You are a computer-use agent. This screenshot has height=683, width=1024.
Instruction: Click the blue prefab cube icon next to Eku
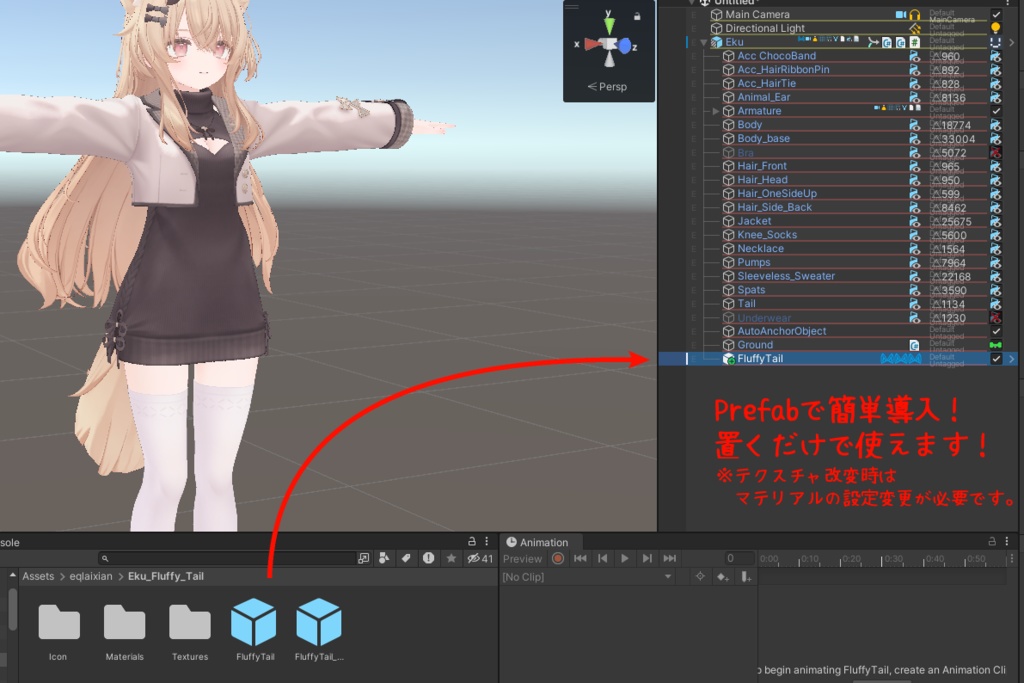tap(716, 42)
